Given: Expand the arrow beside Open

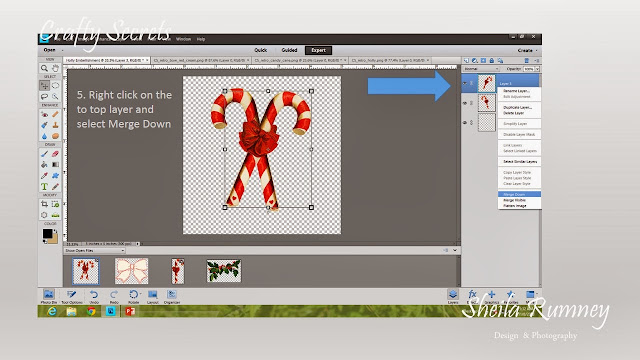Looking at the screenshot, I should click(62, 50).
